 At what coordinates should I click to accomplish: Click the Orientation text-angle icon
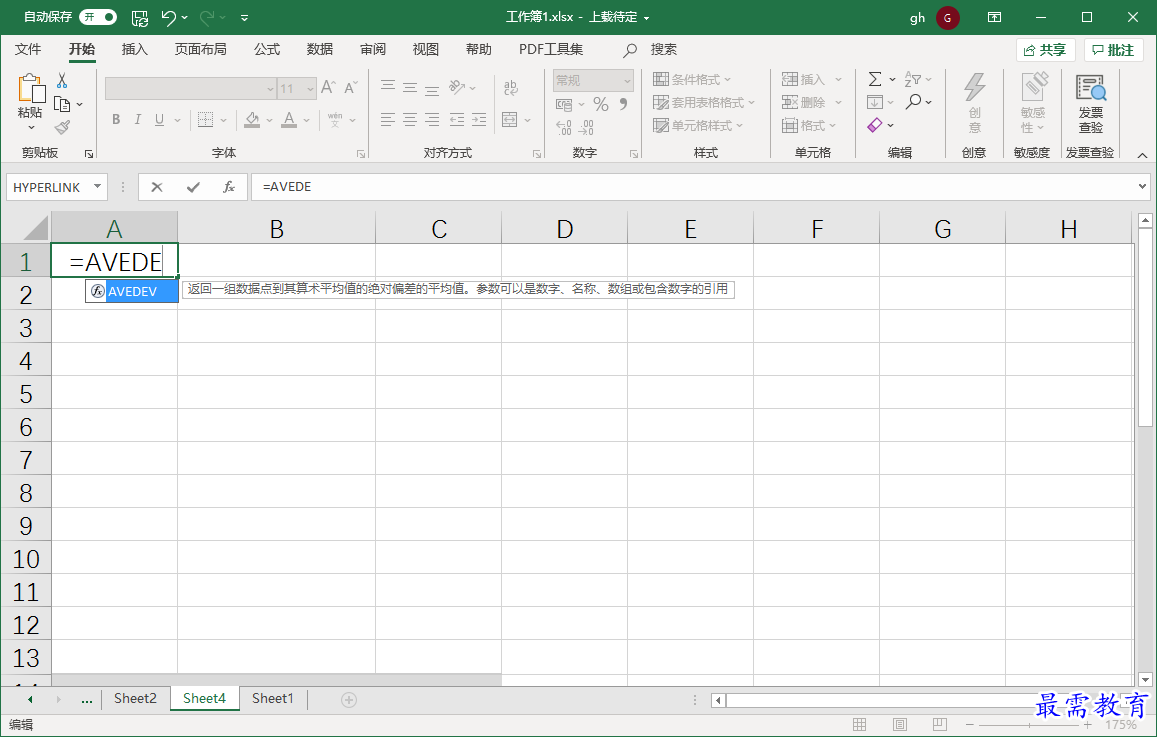[x=457, y=87]
